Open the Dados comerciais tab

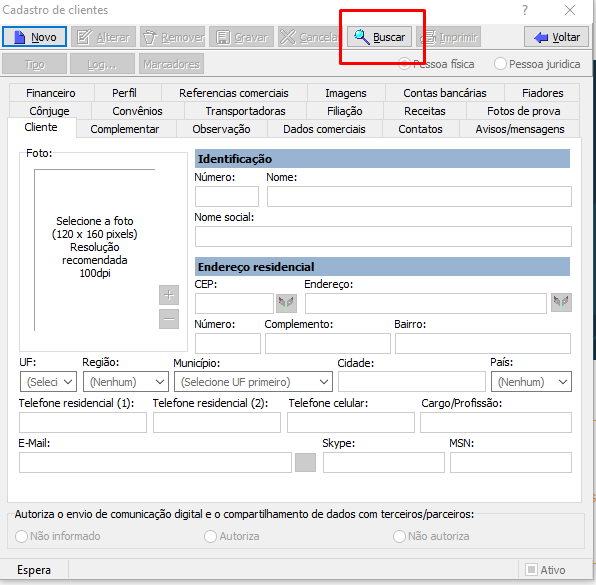pyautogui.click(x=324, y=129)
